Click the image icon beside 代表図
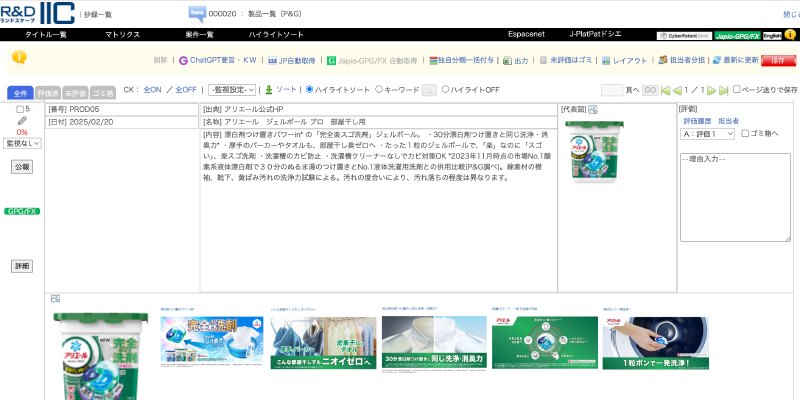This screenshot has height=400, width=800. (x=593, y=109)
